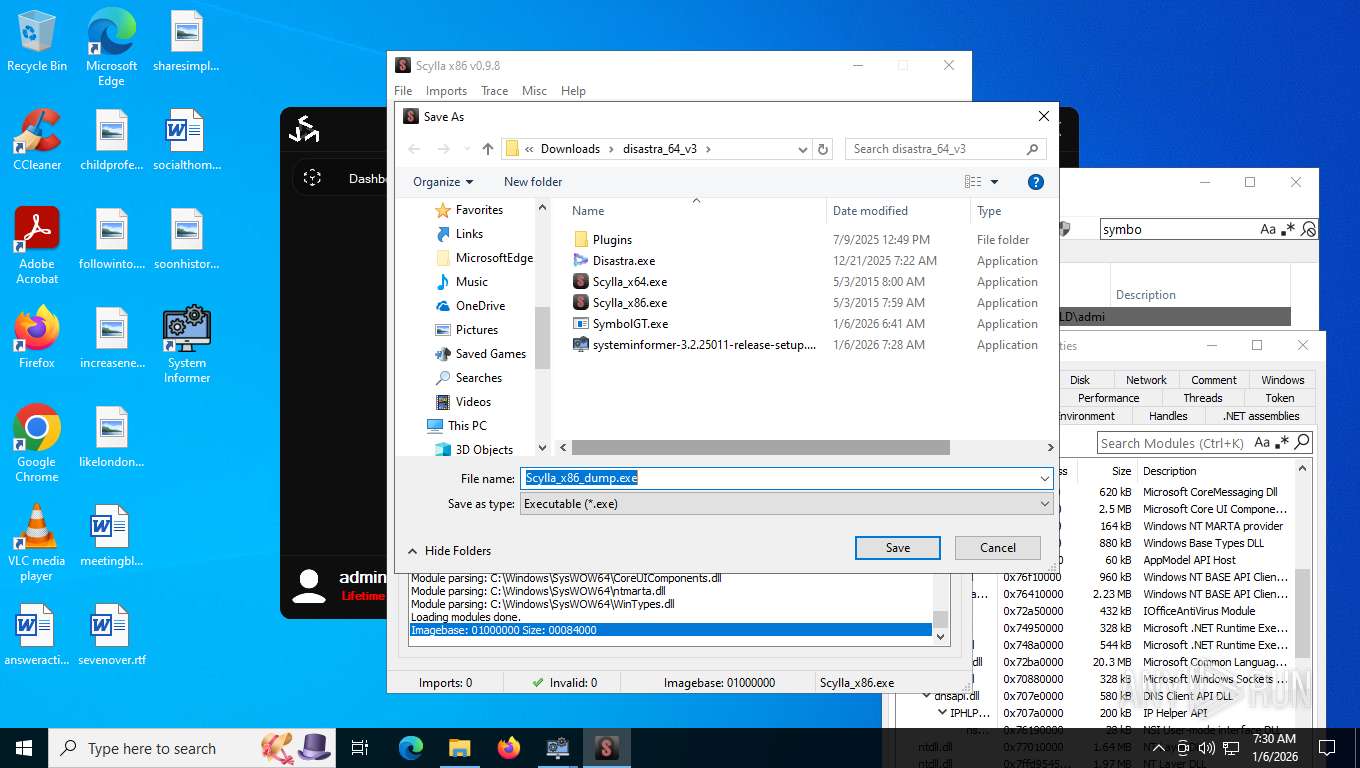This screenshot has width=1360, height=768.
Task: Open Scylla Trace menu
Action: point(494,91)
